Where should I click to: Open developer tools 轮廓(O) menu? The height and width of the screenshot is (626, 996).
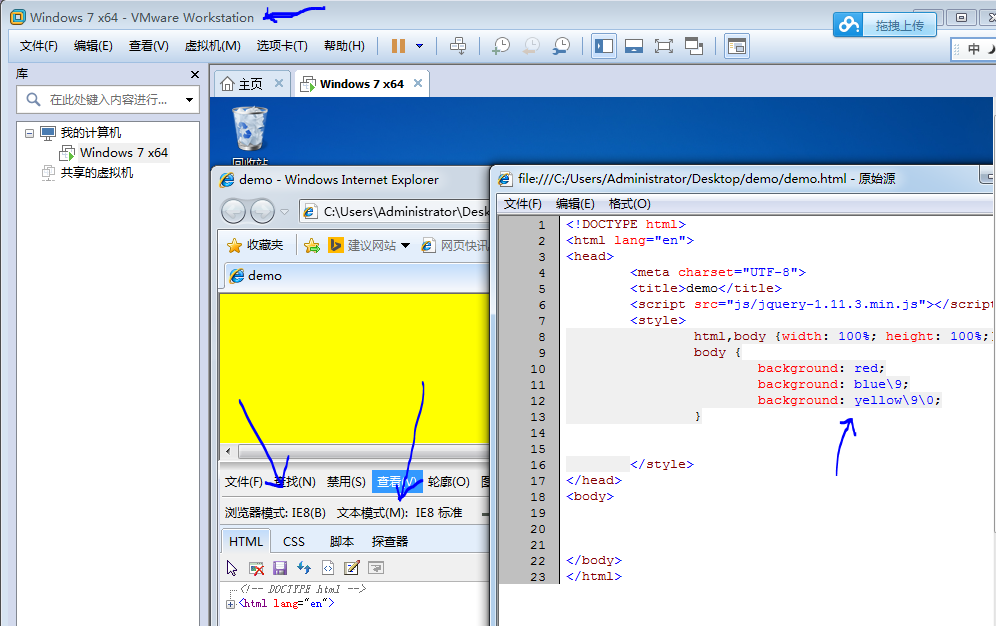pyautogui.click(x=448, y=482)
